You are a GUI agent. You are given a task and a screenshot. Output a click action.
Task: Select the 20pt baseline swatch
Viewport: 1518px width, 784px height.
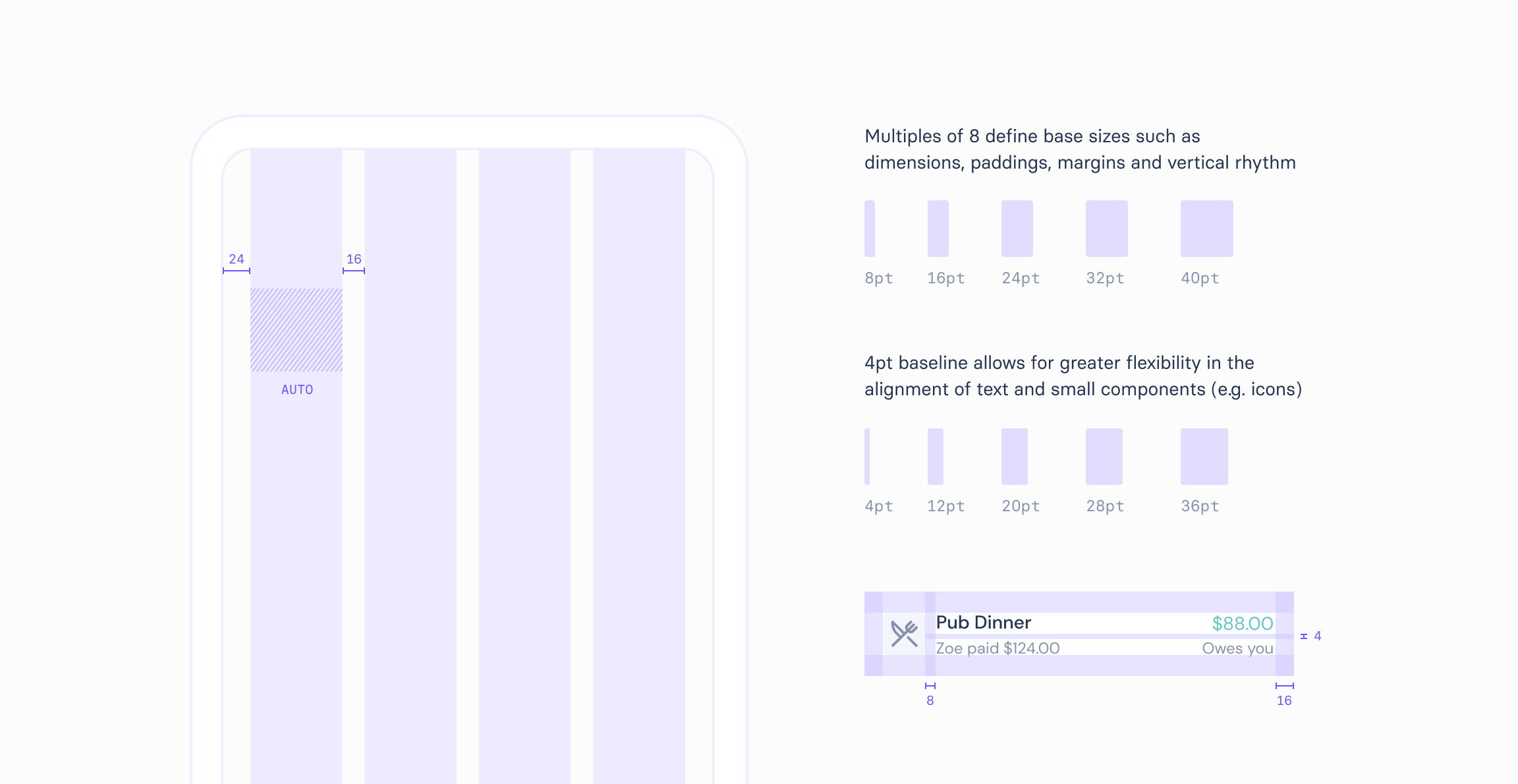(x=1014, y=457)
